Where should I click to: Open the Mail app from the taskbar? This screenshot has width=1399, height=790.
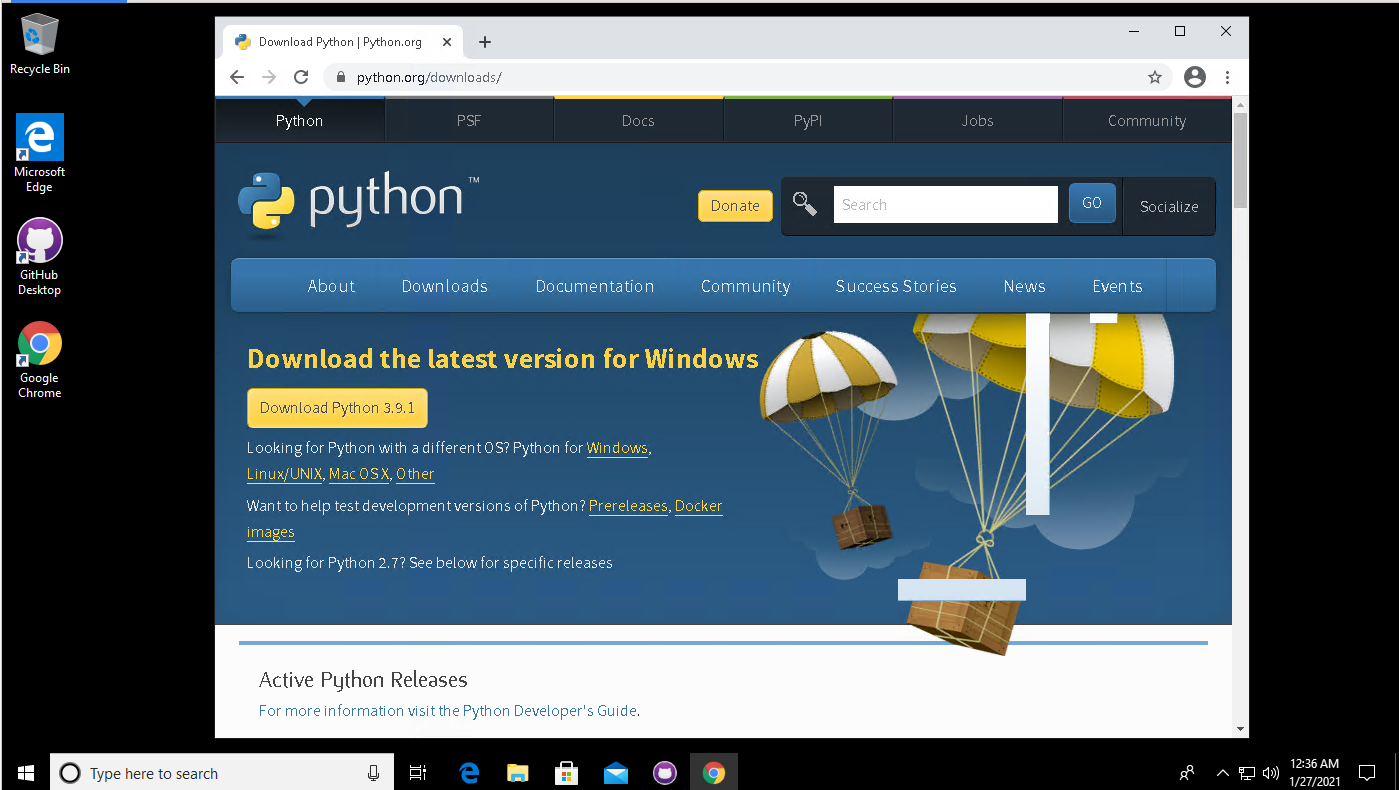pos(615,772)
